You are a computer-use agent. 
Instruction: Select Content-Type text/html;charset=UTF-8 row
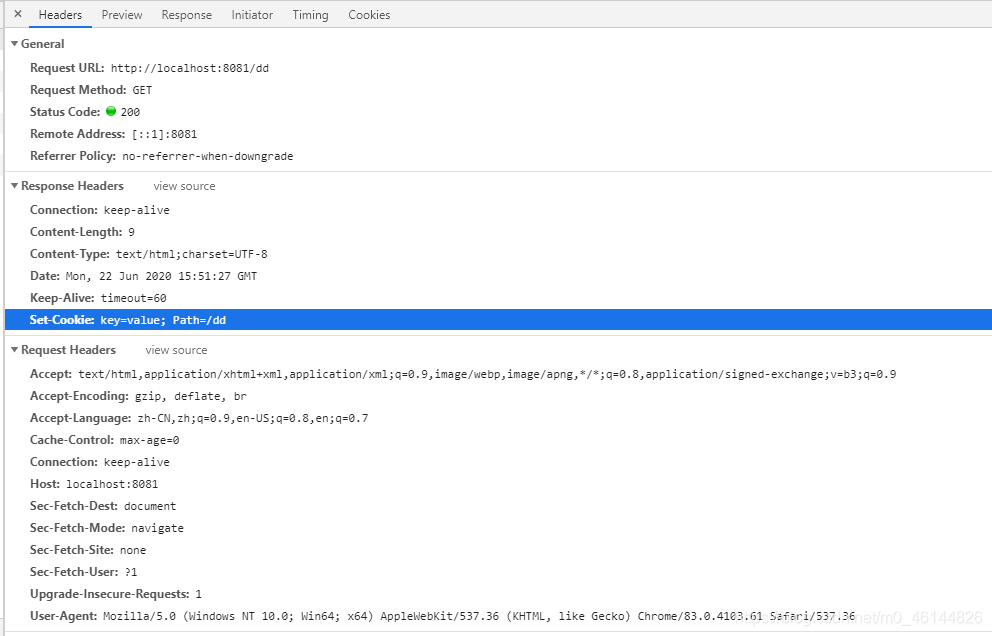pyautogui.click(x=498, y=254)
